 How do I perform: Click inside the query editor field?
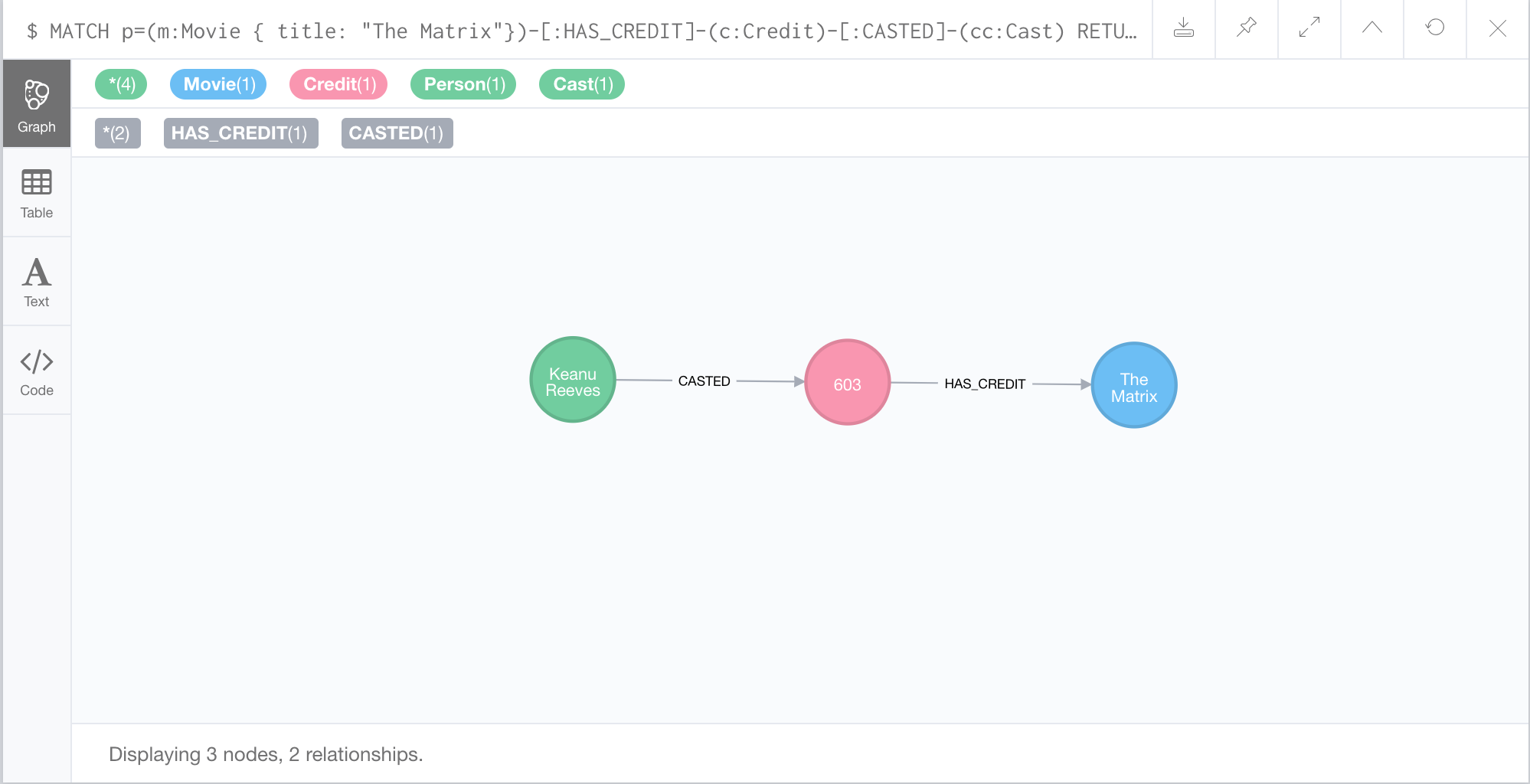pyautogui.click(x=536, y=31)
